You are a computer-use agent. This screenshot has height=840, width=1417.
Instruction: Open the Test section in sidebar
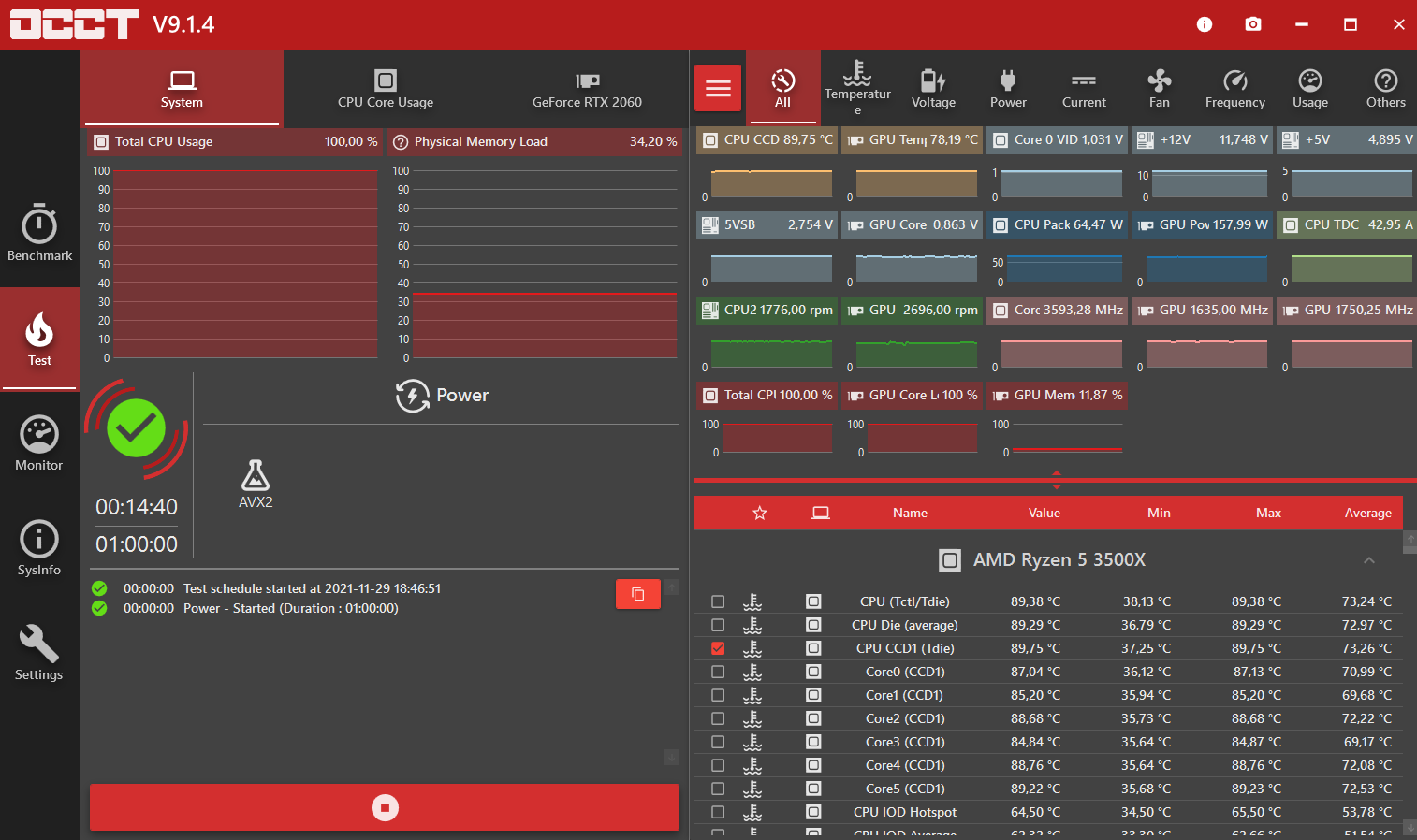click(39, 338)
